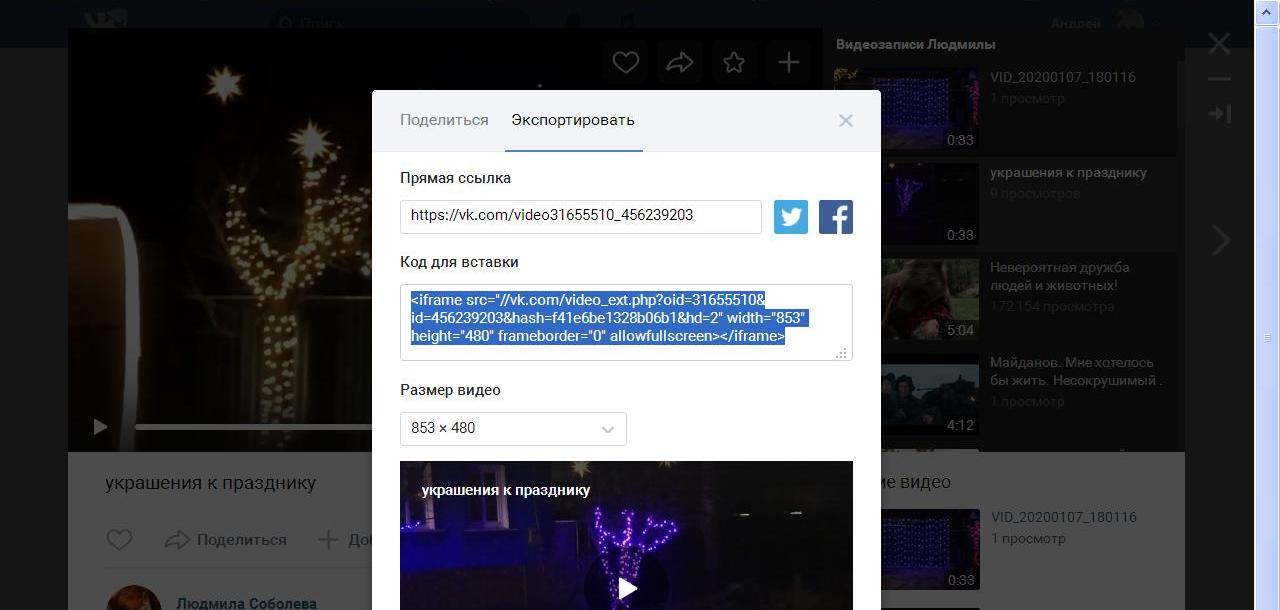This screenshot has height=610, width=1280.
Task: Like the video with the heart below the title
Action: [119, 540]
